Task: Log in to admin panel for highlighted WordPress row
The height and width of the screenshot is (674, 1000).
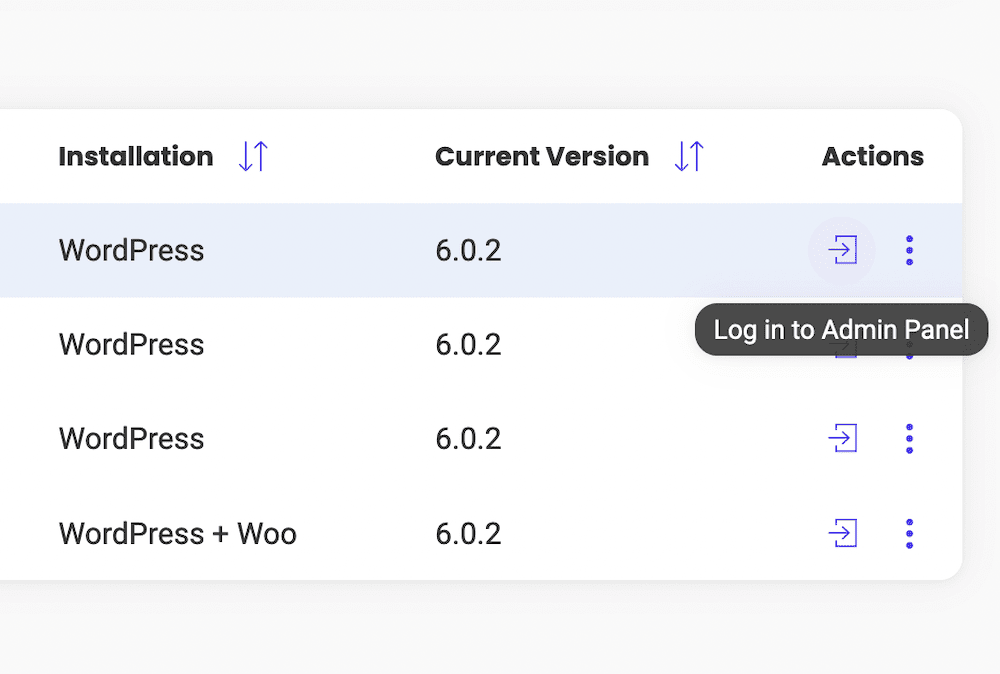Action: click(x=842, y=249)
